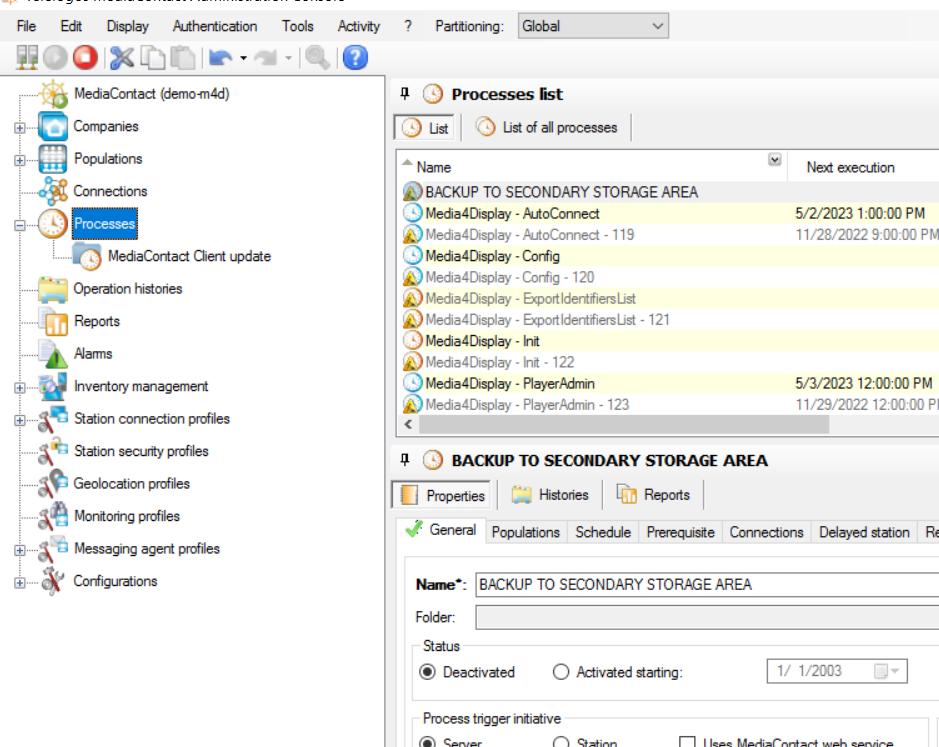Click the Populations tree icon
Image resolution: width=939 pixels, height=747 pixels.
coord(53,159)
